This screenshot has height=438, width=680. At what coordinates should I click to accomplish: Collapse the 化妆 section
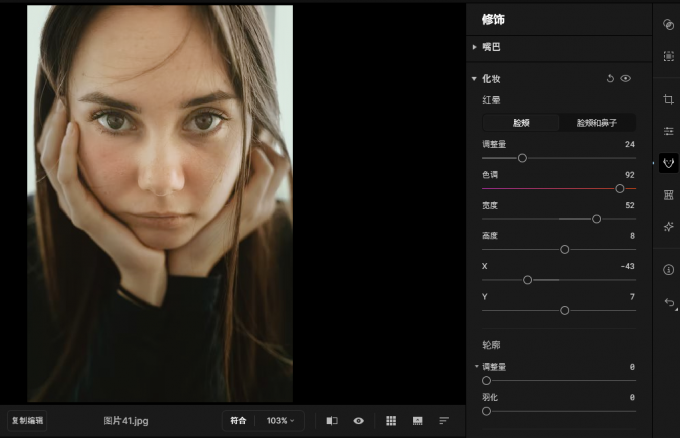(475, 78)
